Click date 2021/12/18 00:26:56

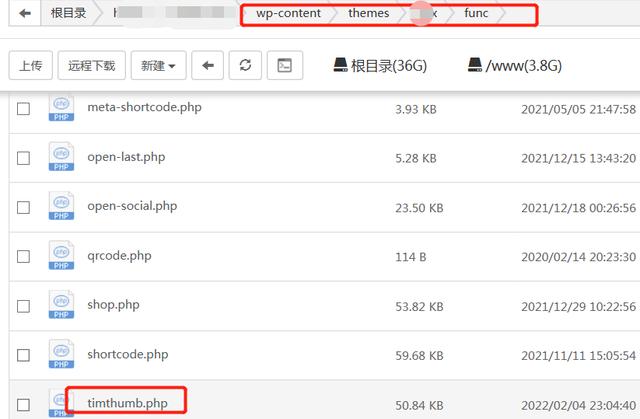pos(578,208)
